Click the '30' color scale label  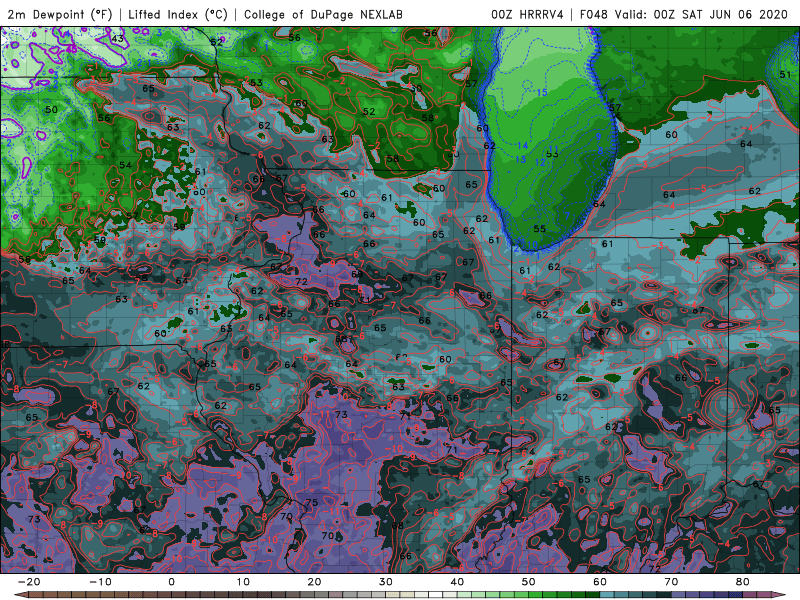[386, 582]
